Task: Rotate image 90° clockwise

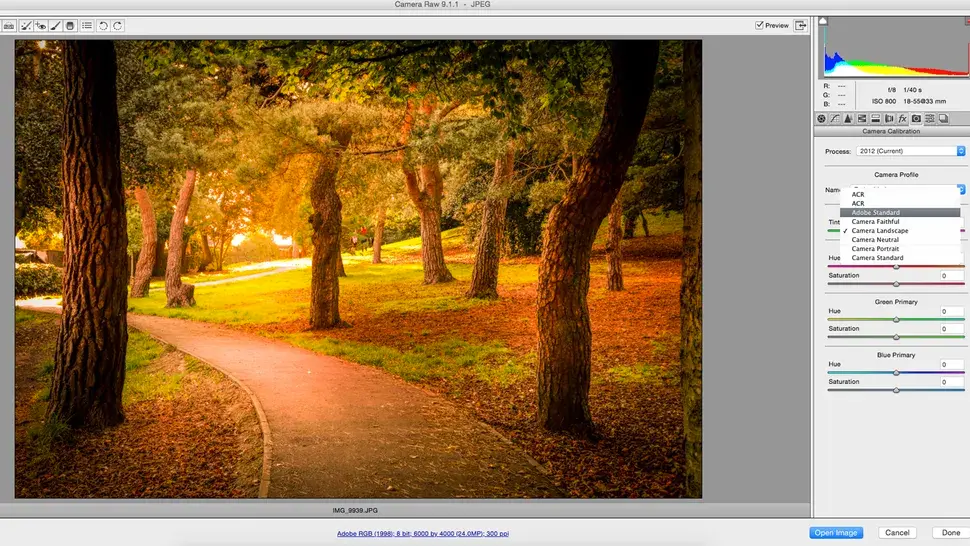Action: tap(118, 26)
